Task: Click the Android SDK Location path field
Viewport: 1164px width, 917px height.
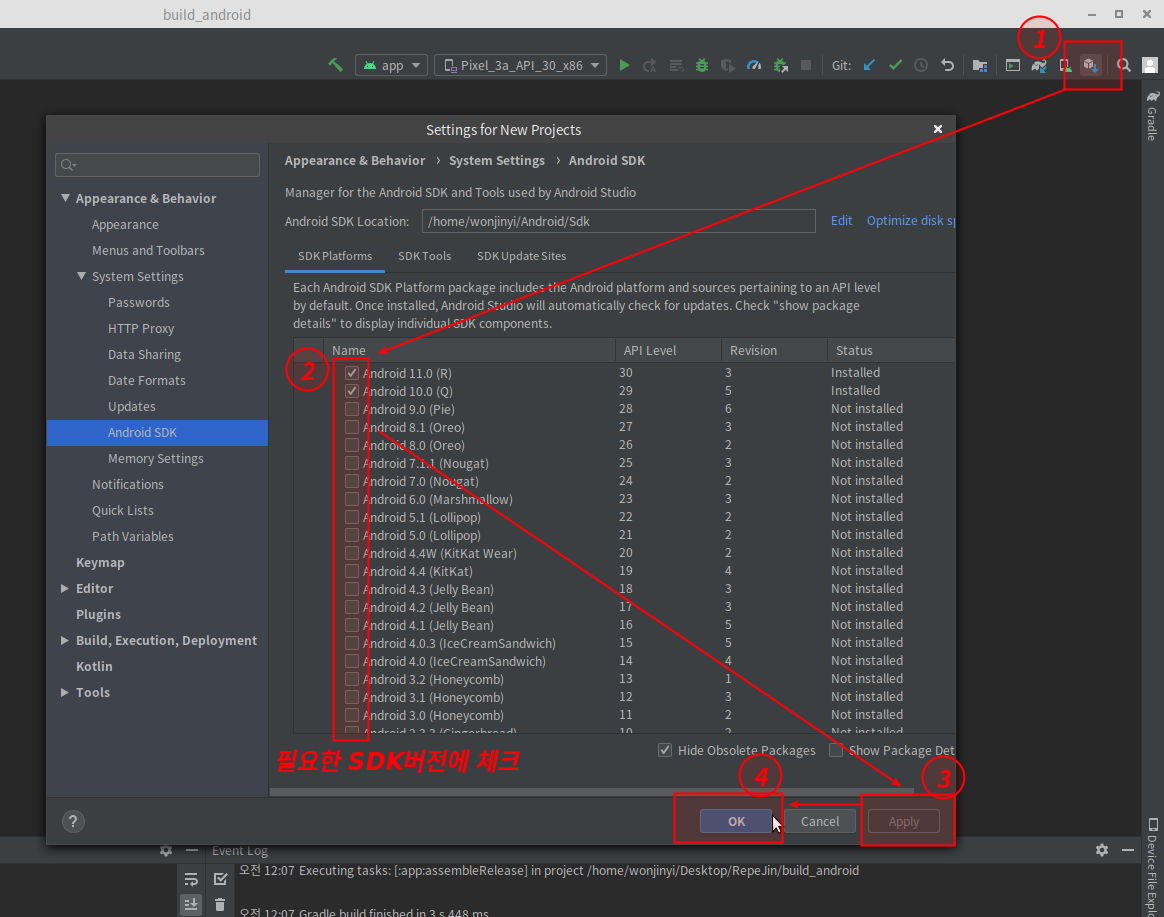Action: (618, 221)
